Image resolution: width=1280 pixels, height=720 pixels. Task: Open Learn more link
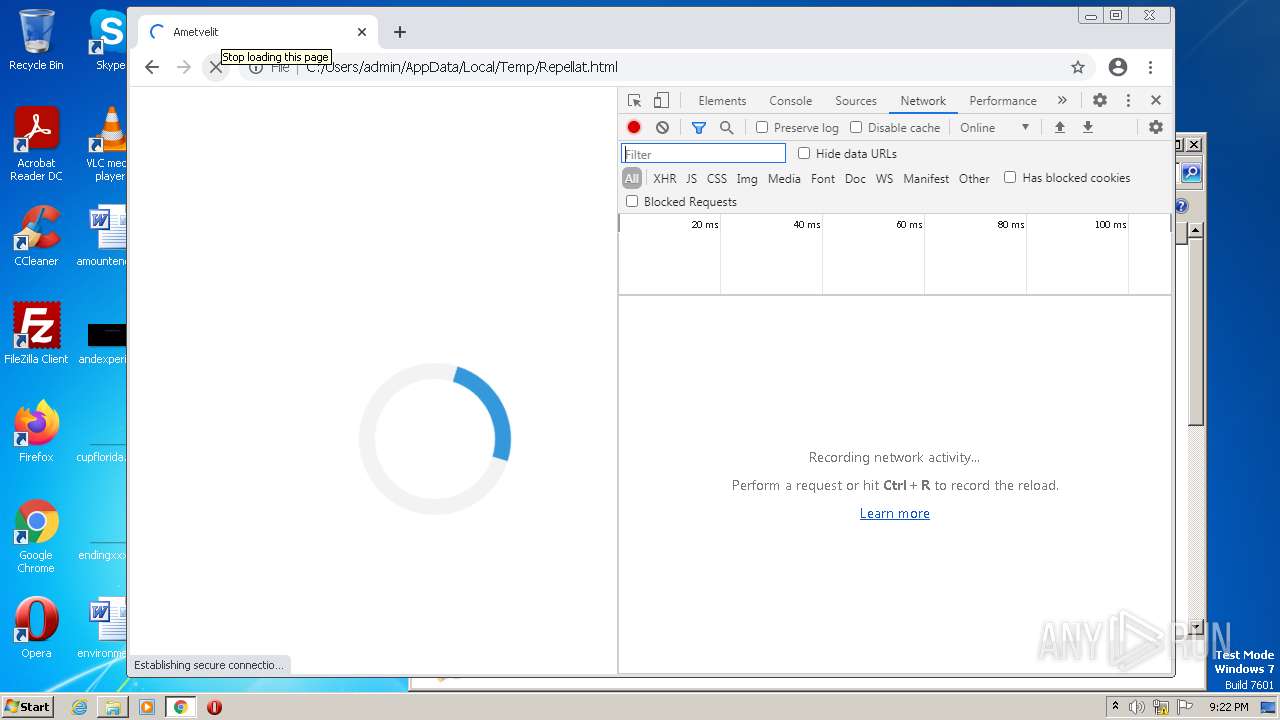tap(895, 513)
